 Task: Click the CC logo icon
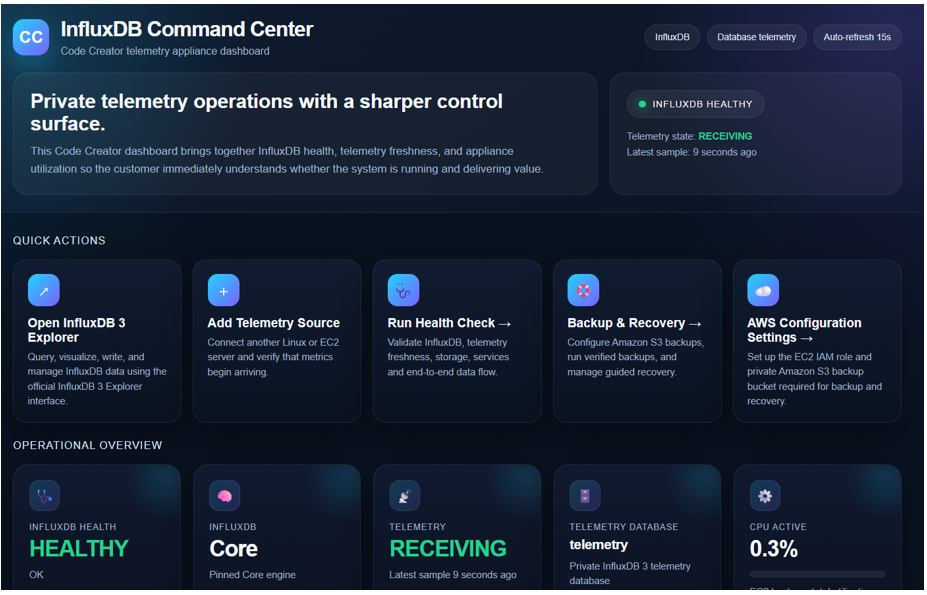31,37
